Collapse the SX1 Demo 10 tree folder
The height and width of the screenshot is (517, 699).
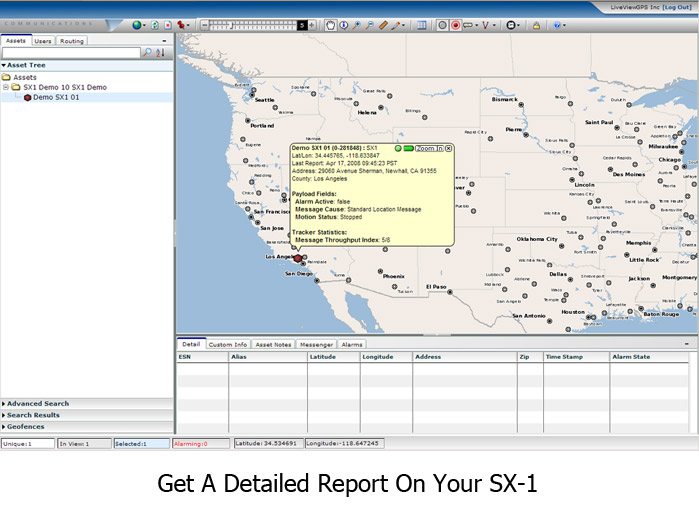6,87
